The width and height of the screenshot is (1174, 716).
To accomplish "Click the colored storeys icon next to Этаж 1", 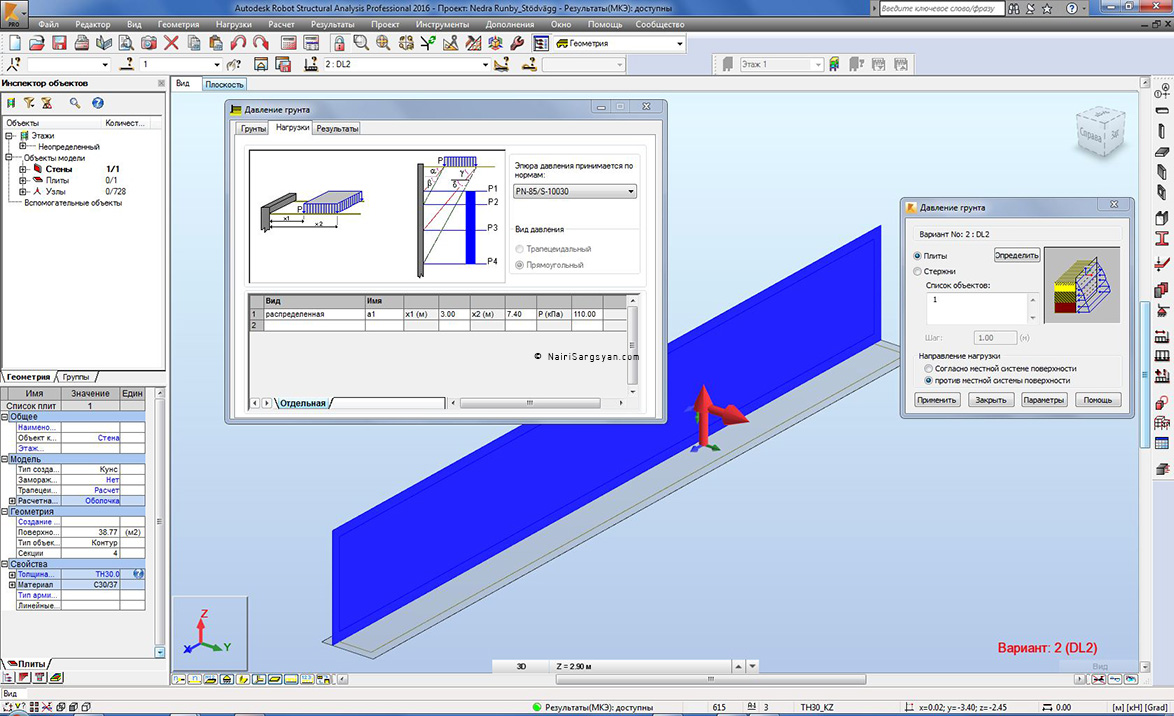I will 834,64.
